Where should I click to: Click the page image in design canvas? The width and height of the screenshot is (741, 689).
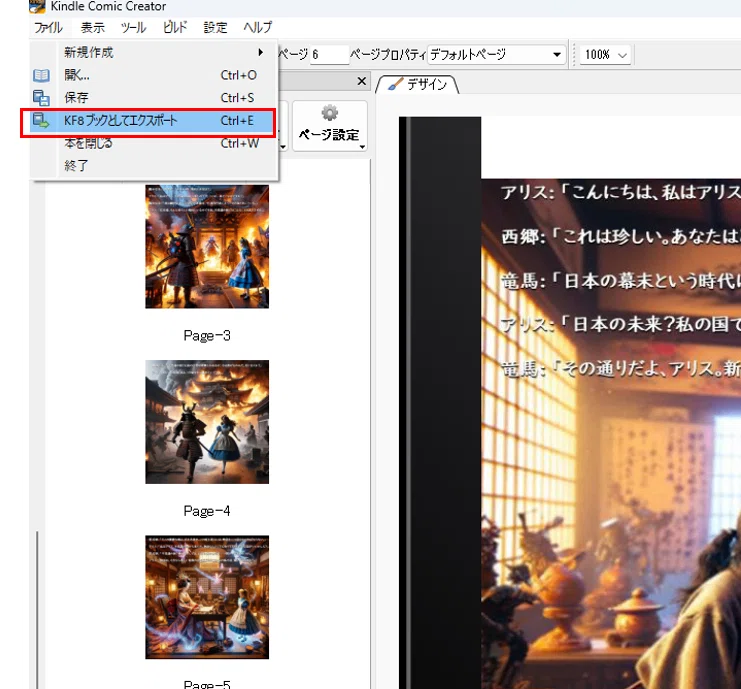click(611, 434)
